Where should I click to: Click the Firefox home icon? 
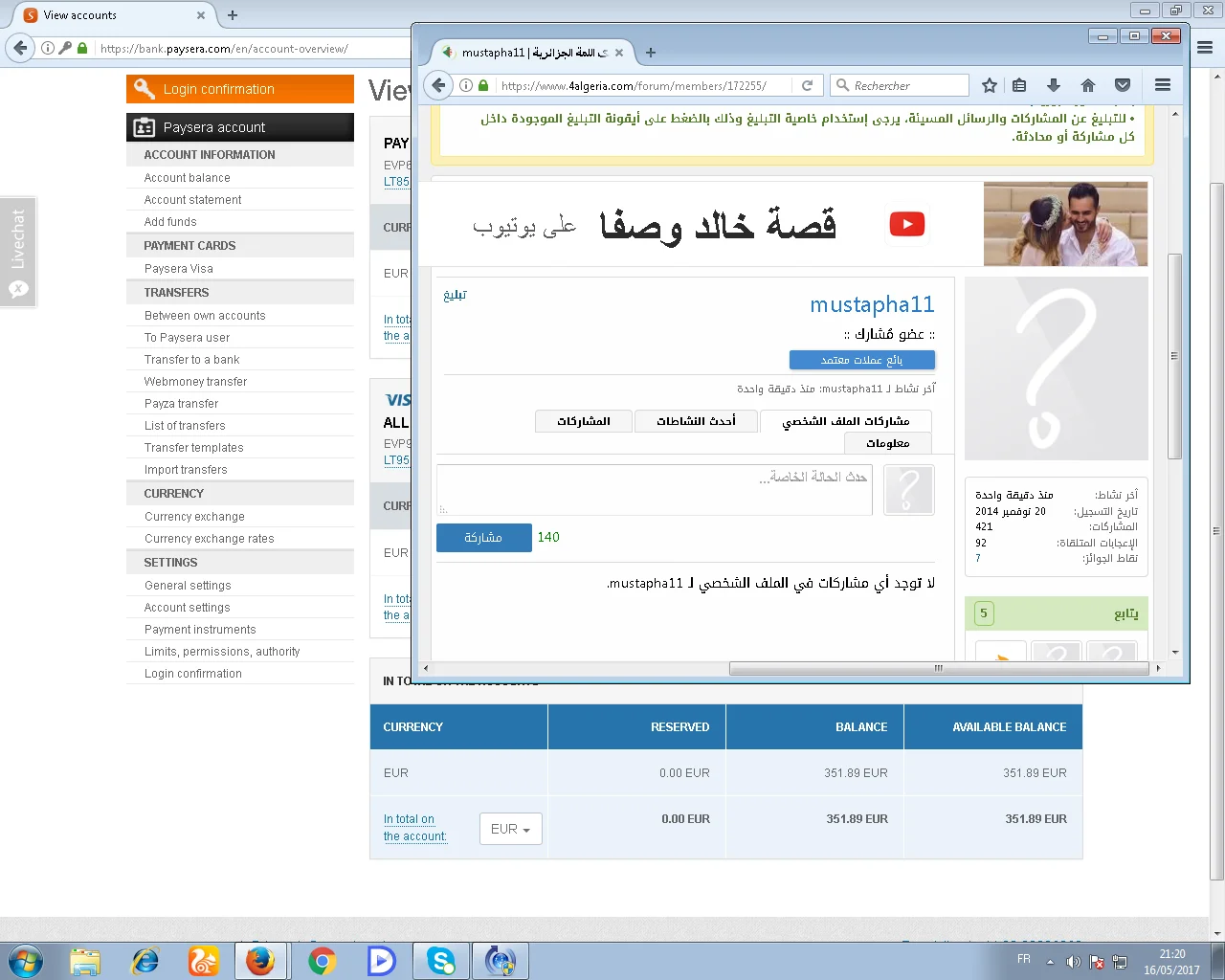(x=1088, y=85)
